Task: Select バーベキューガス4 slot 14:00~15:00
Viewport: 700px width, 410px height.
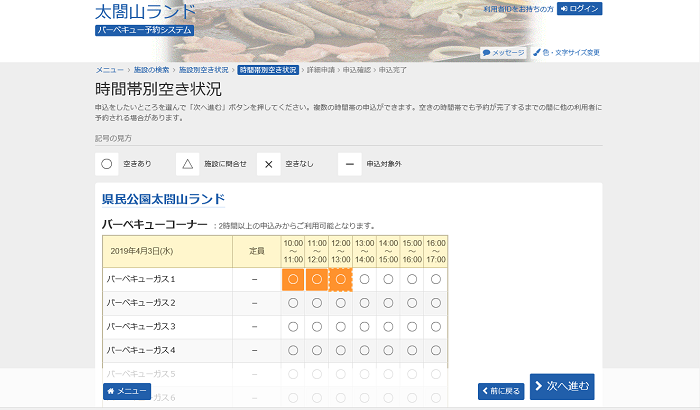Action: click(388, 351)
